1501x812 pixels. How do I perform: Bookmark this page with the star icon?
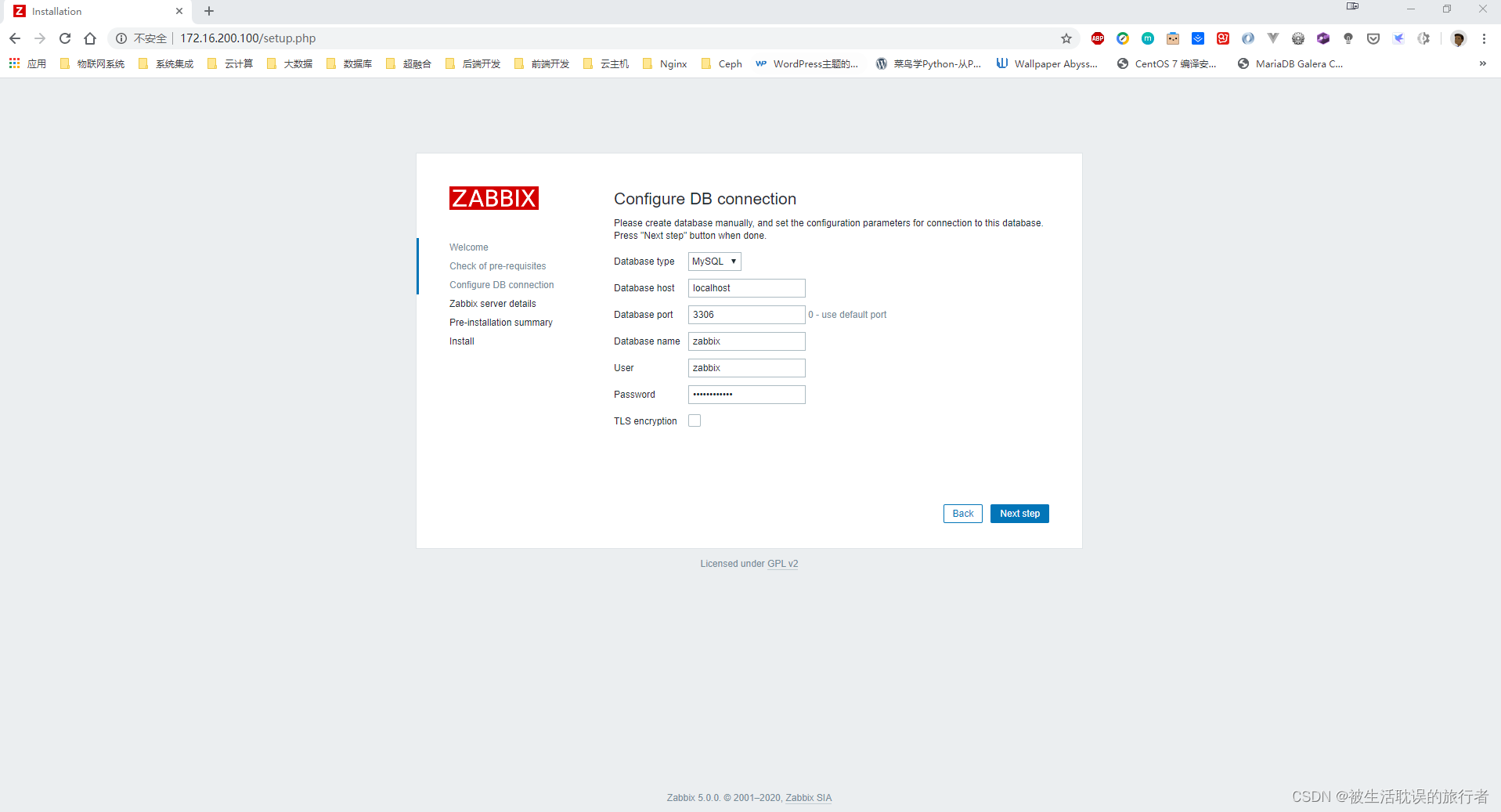click(1066, 38)
